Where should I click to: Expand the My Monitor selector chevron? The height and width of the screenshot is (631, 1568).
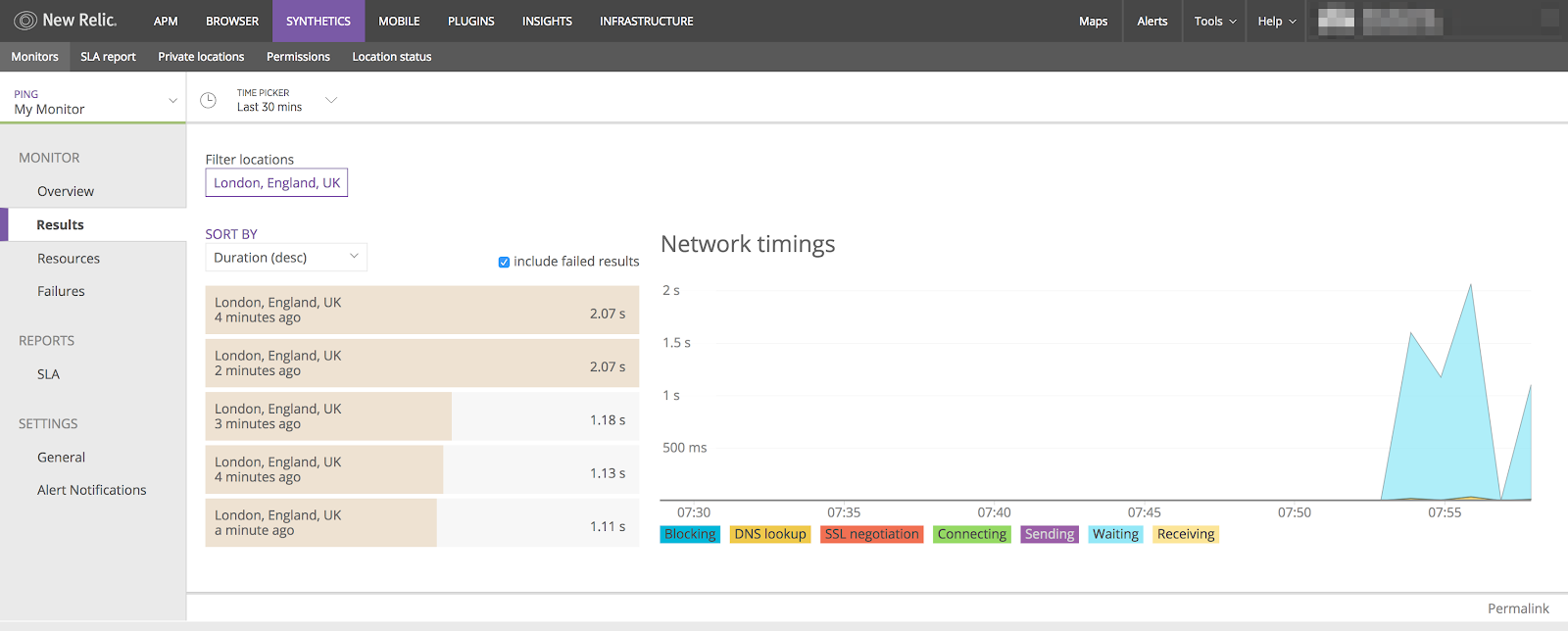point(172,101)
